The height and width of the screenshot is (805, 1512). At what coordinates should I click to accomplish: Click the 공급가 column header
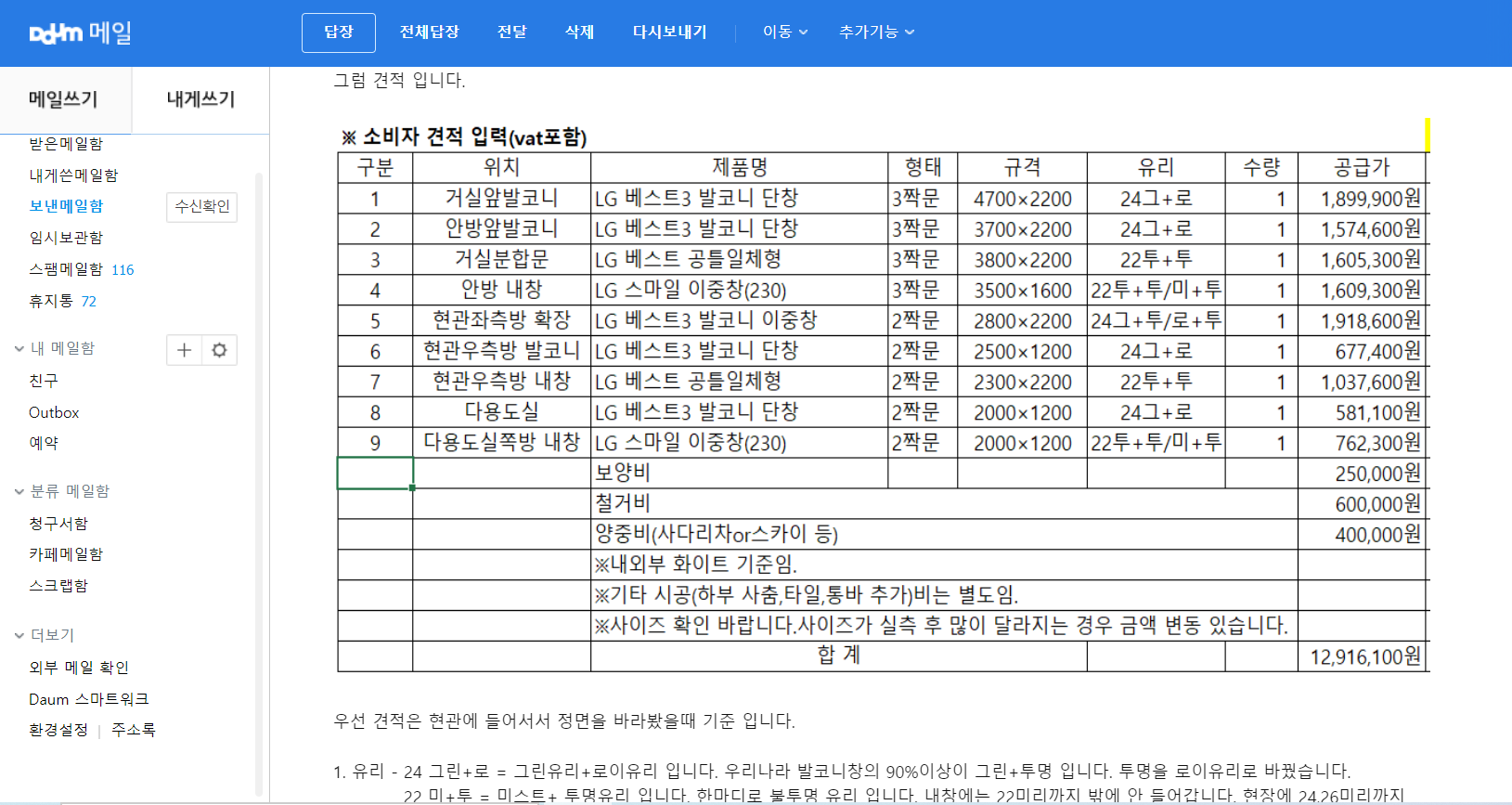point(1362,167)
